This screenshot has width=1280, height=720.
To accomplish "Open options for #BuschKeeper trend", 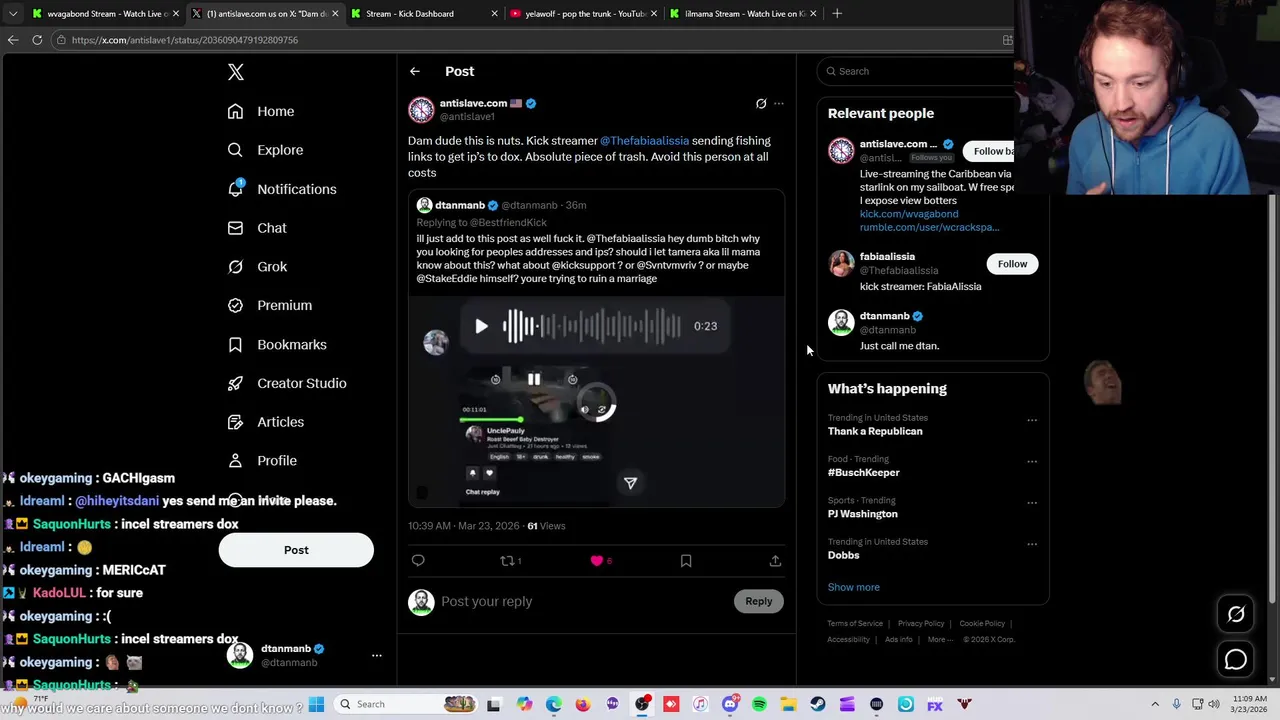I will tap(1032, 462).
